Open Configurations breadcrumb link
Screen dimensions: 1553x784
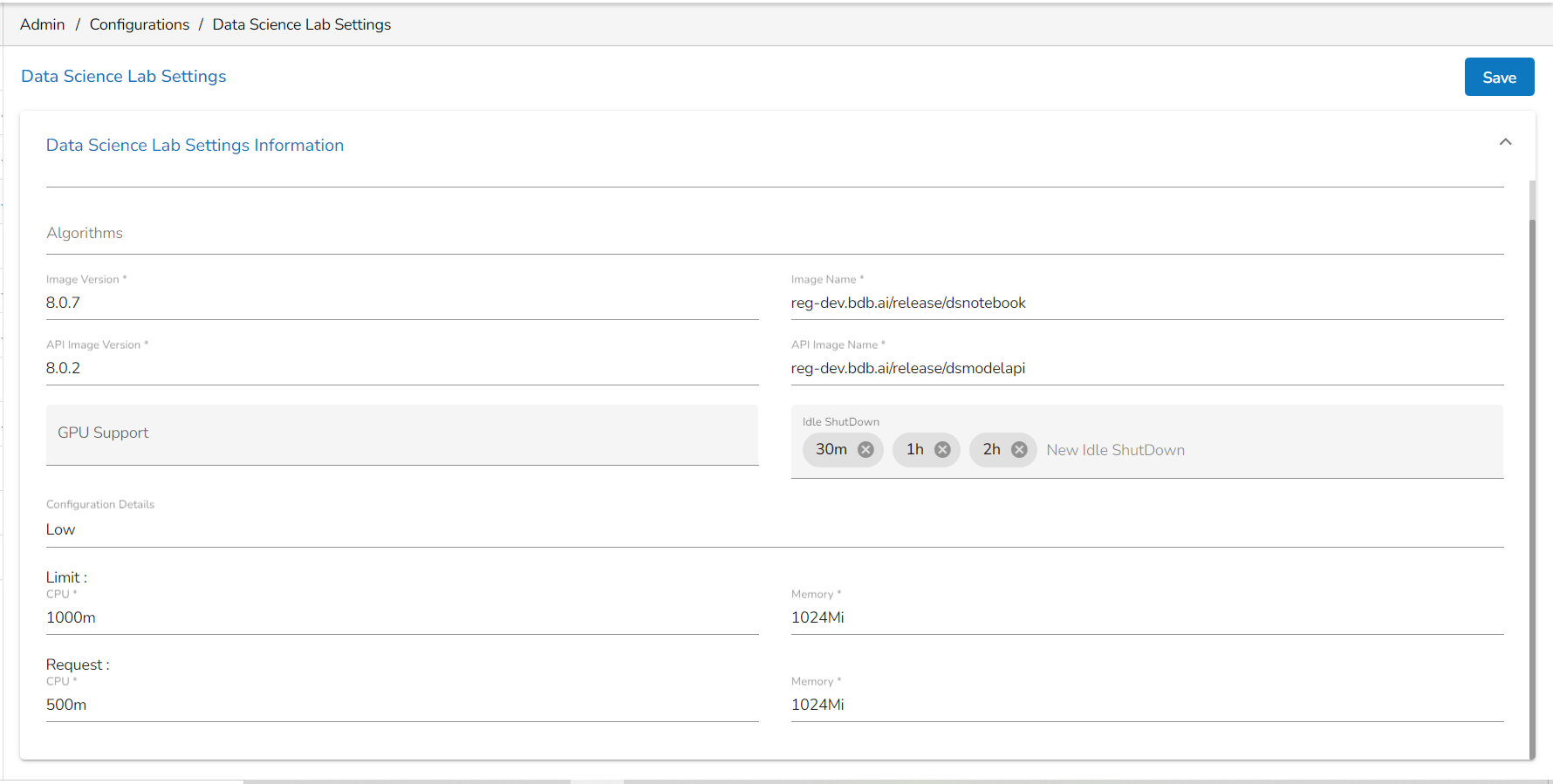click(x=140, y=24)
